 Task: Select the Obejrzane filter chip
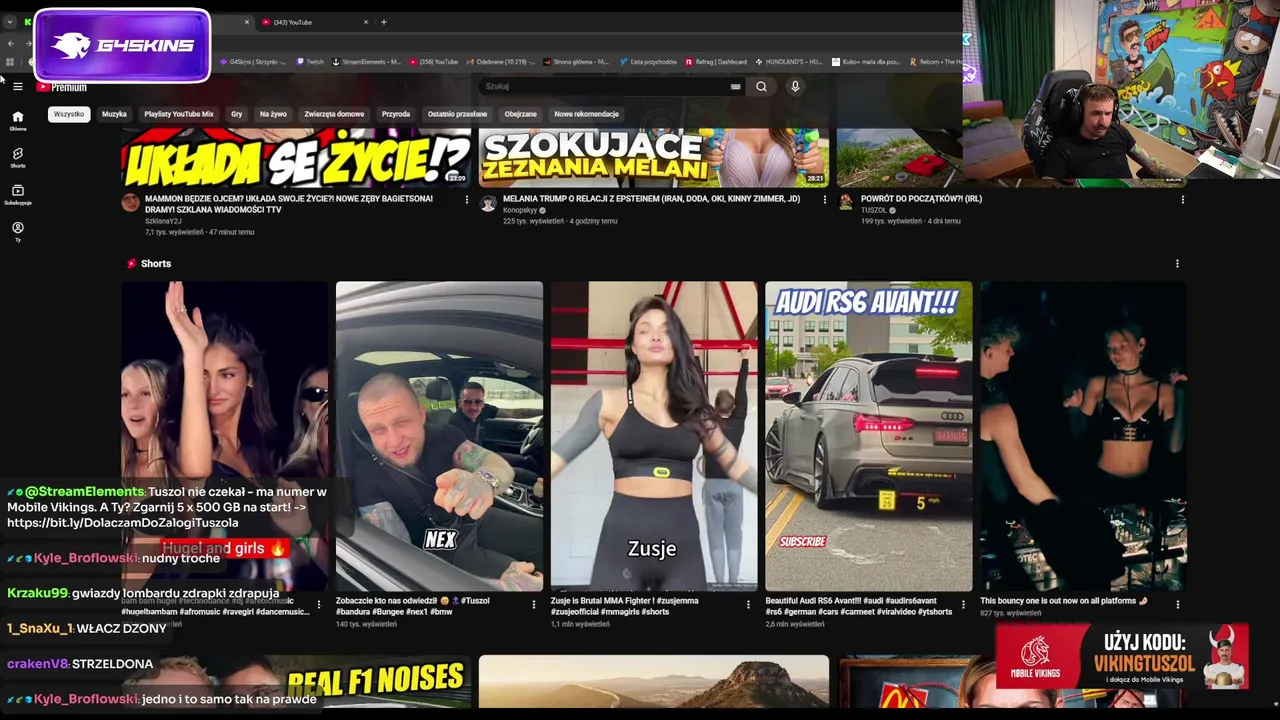coord(521,114)
